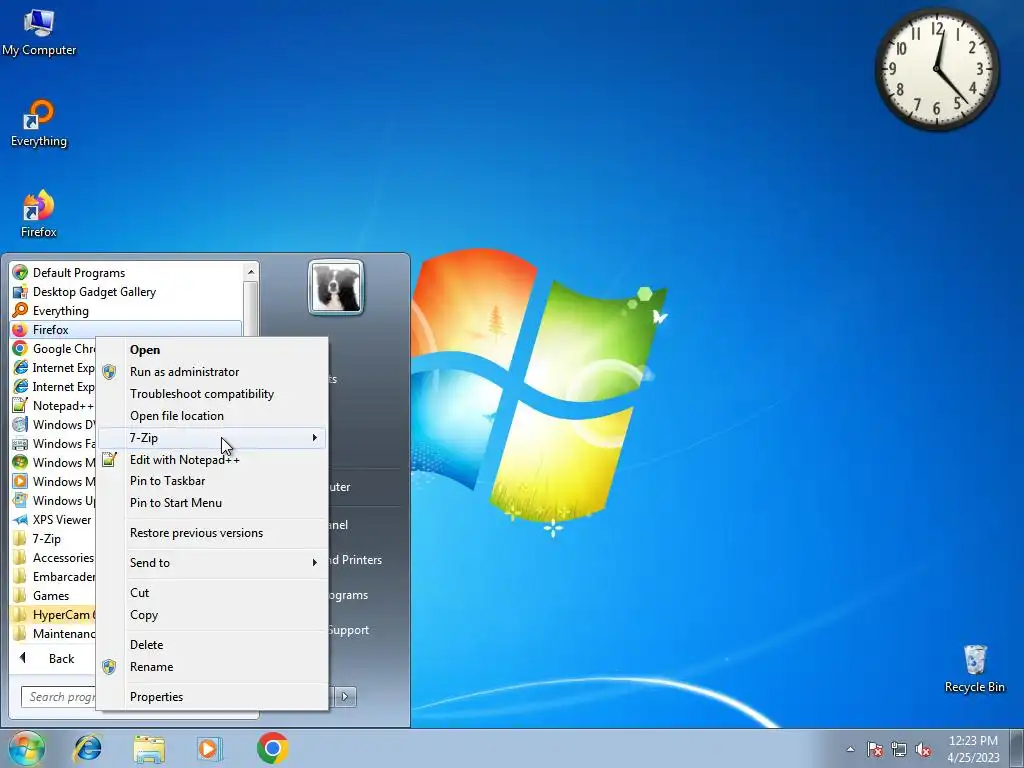Click the Start menu scrollbar up arrow

pyautogui.click(x=251, y=272)
